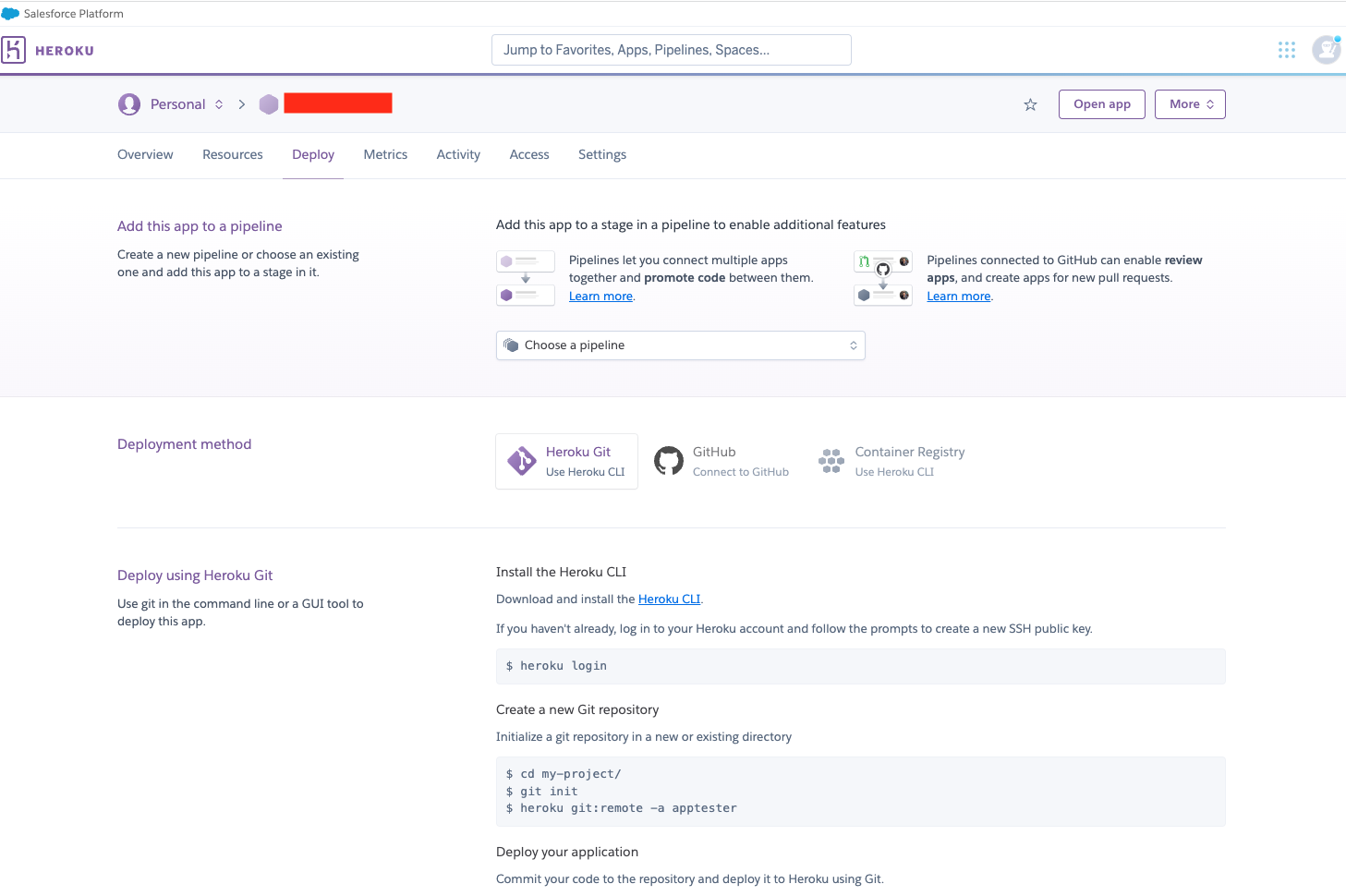Viewport: 1346px width, 896px height.
Task: Open the user account avatar menu
Action: [x=1327, y=50]
